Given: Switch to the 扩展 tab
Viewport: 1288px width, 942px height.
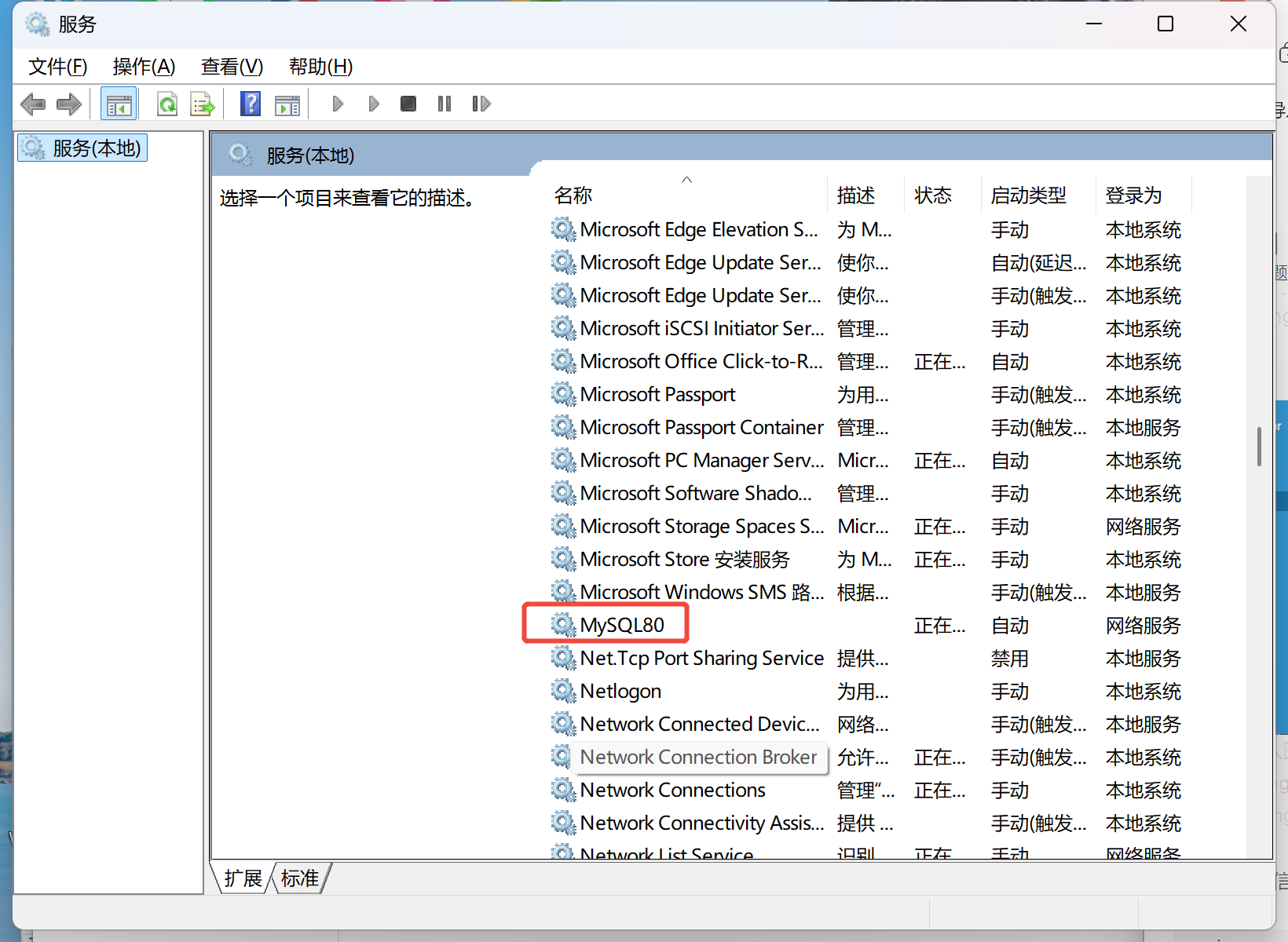Looking at the screenshot, I should pyautogui.click(x=243, y=878).
